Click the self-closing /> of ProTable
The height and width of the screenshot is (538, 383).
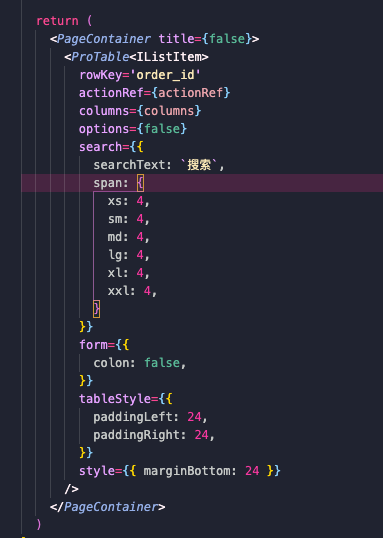click(x=71, y=489)
